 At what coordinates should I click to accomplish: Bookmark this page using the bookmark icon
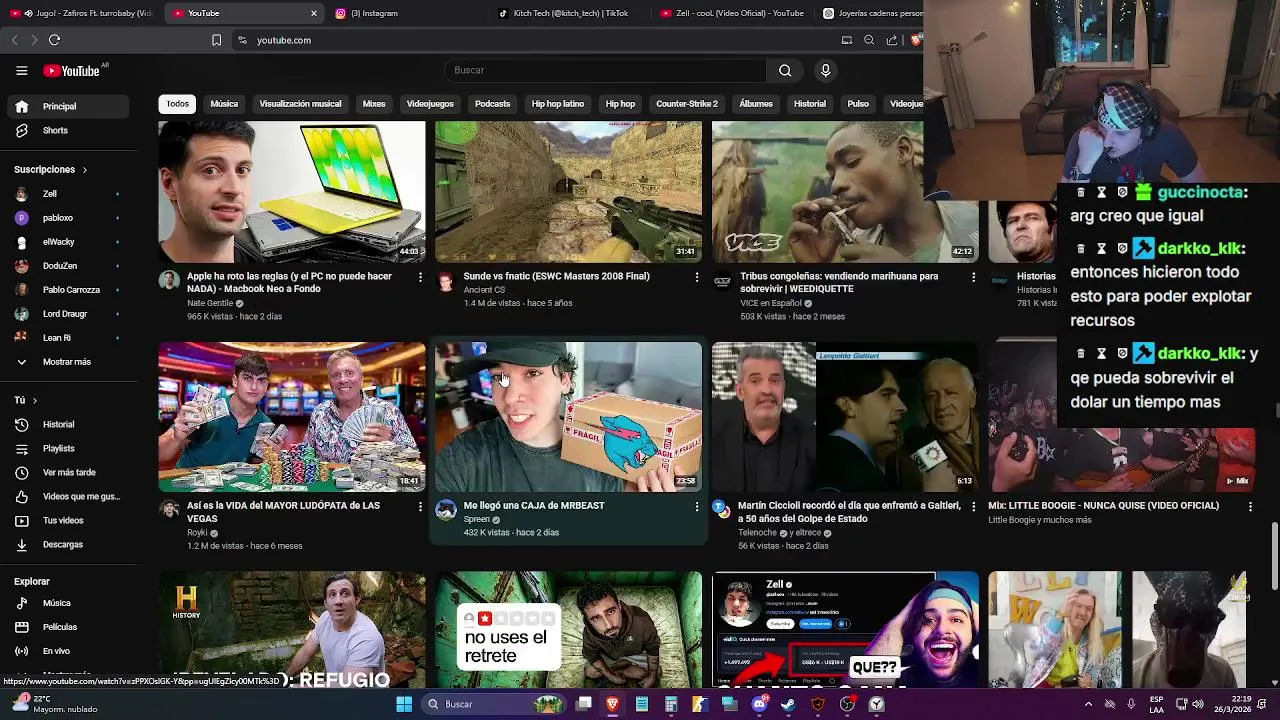pos(216,40)
